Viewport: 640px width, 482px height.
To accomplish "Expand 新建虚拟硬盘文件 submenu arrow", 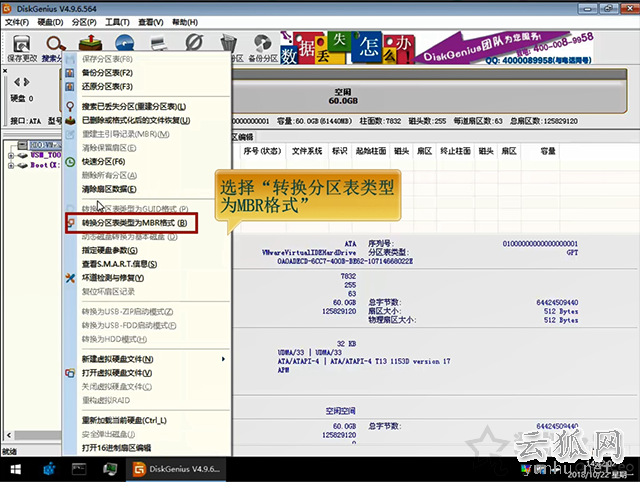I will tap(223, 359).
